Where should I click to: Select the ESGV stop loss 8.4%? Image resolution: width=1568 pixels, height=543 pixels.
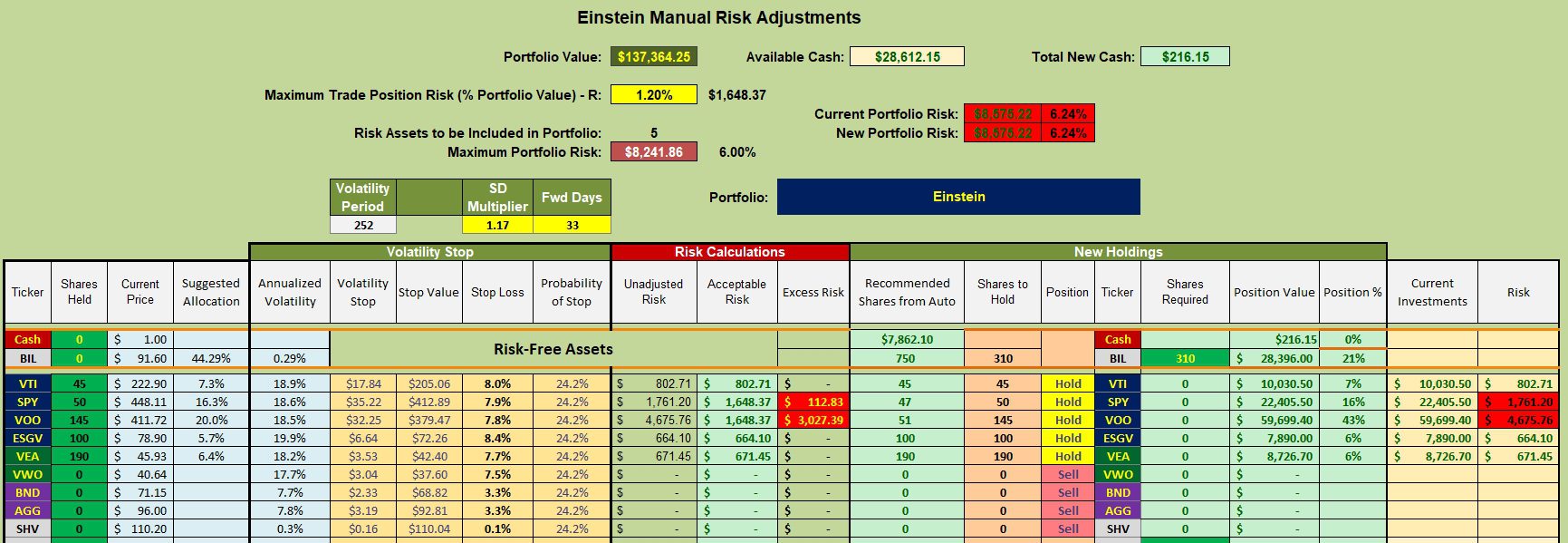(497, 438)
